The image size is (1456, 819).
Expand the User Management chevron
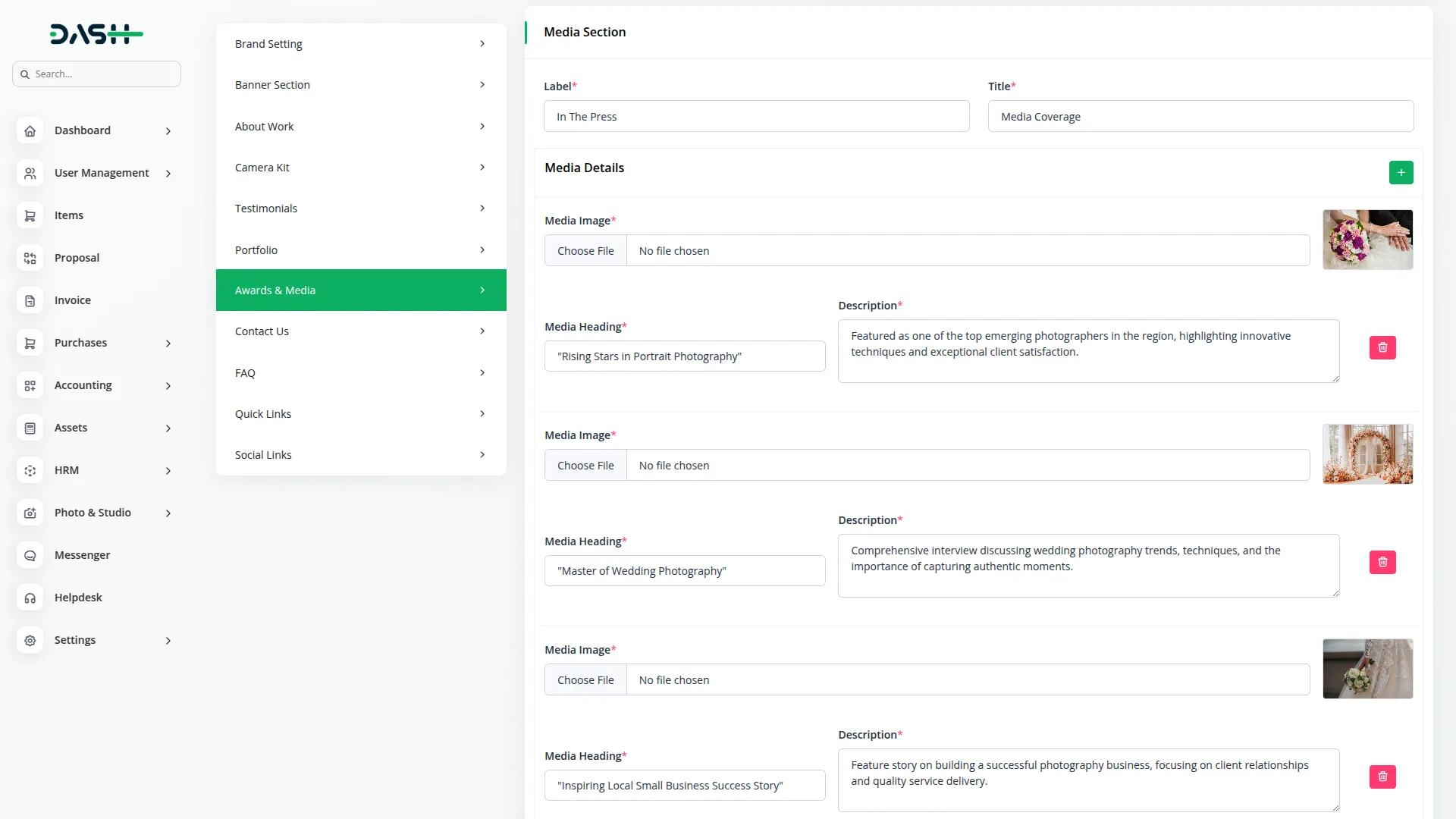168,174
